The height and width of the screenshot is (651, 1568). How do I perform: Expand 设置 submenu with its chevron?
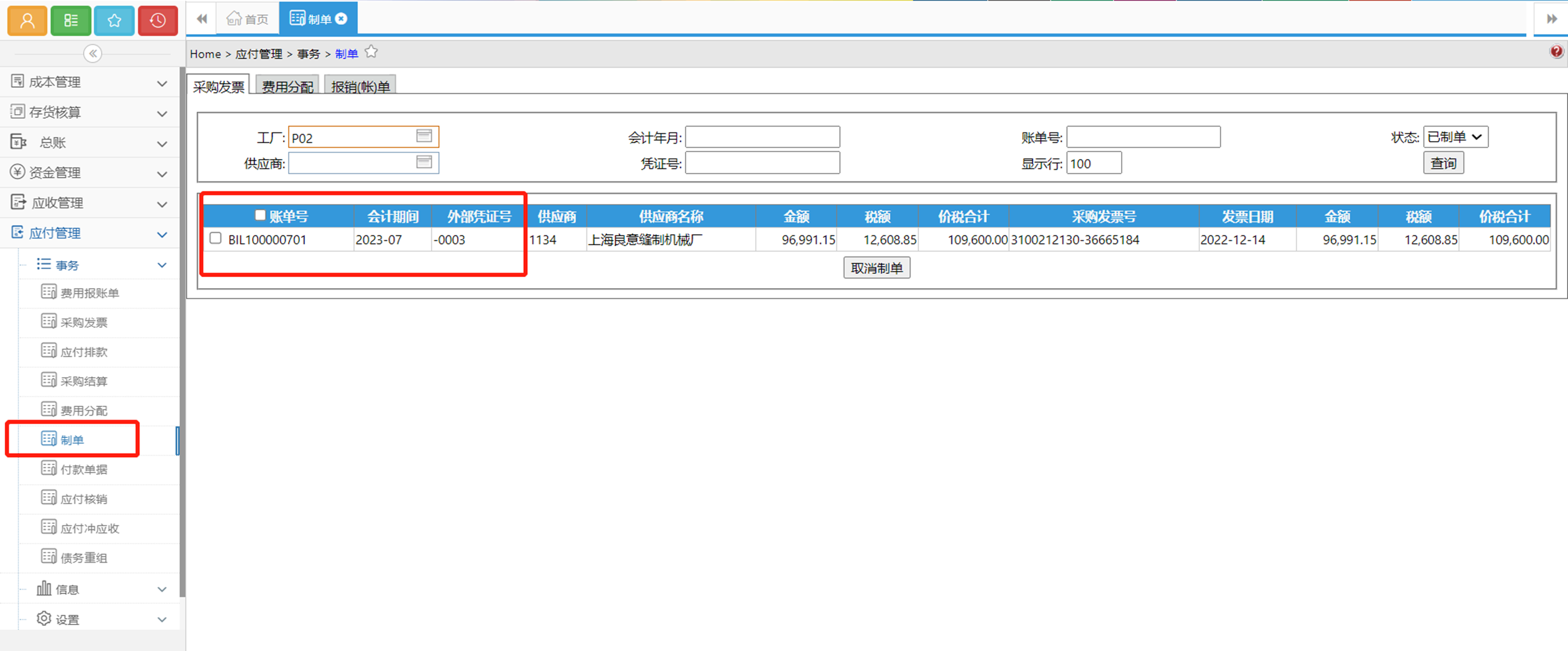click(x=162, y=619)
